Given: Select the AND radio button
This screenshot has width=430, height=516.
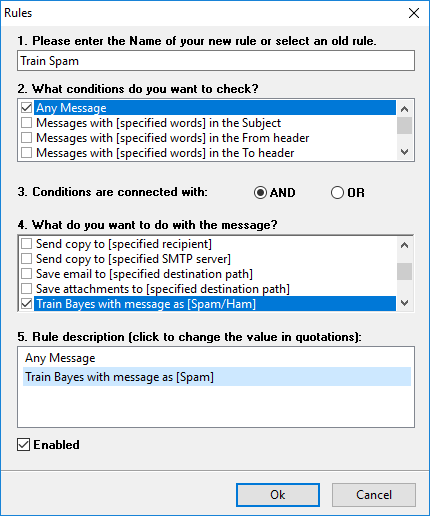Looking at the screenshot, I should 260,193.
